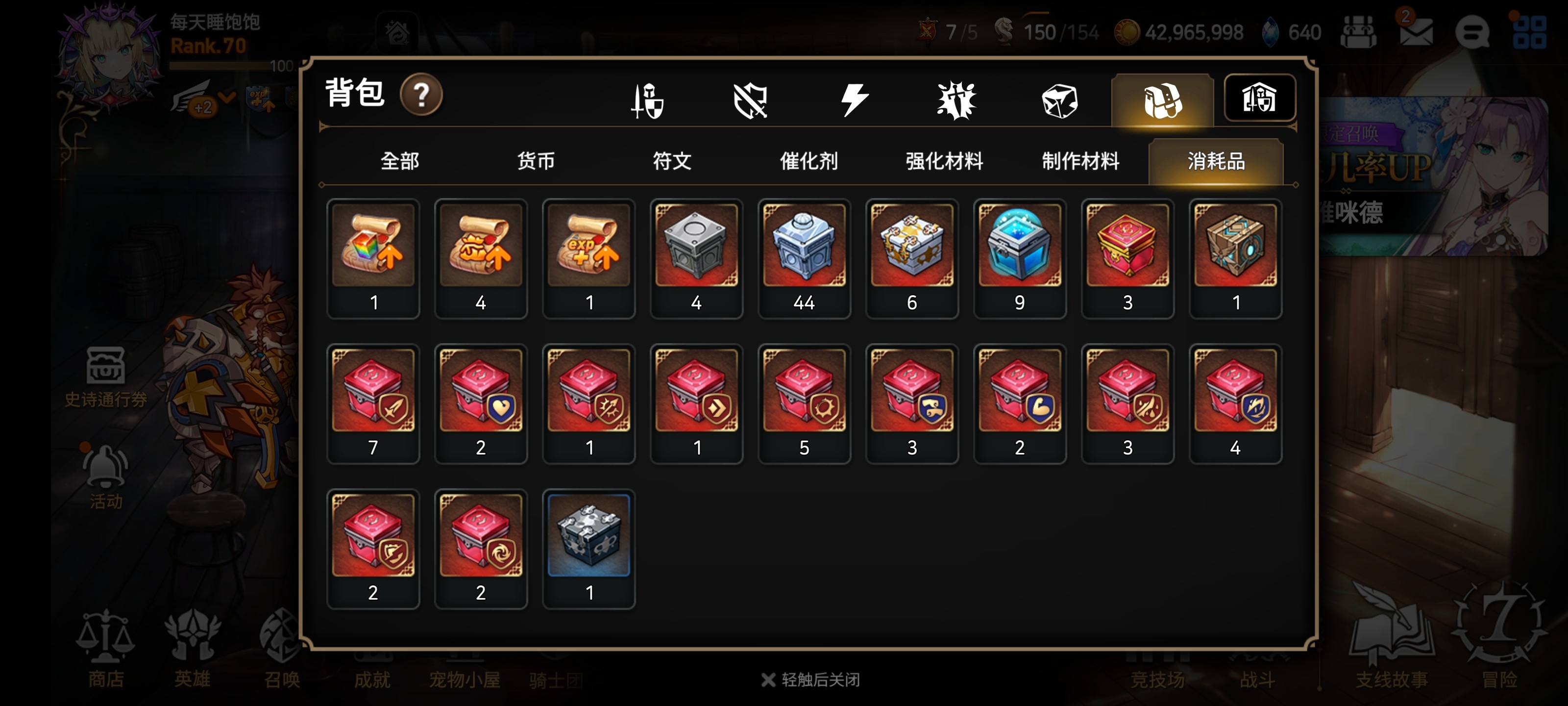This screenshot has width=1568, height=706.
Task: Select the red box with sword emblem
Action: (x=373, y=403)
